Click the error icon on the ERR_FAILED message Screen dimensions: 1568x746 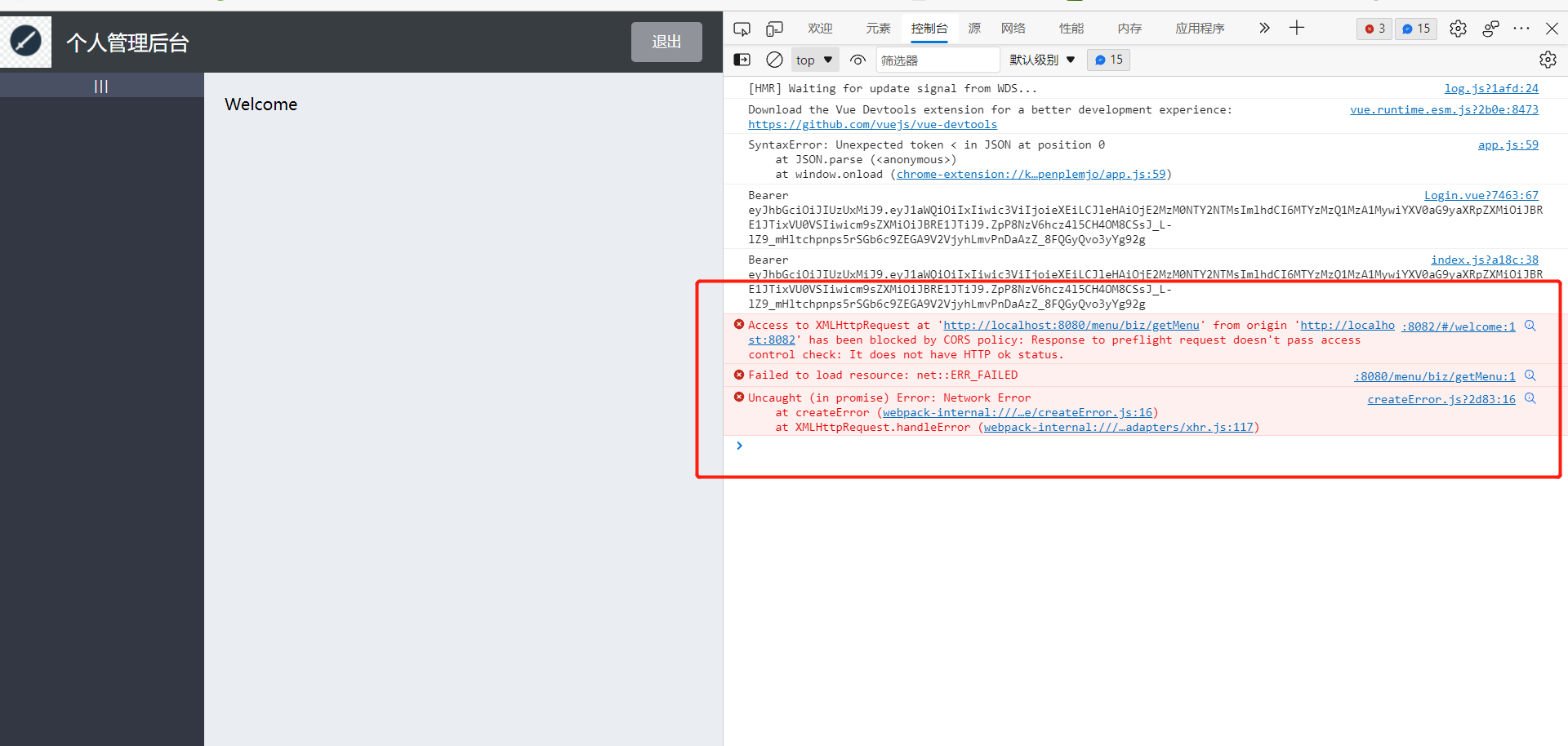(x=739, y=375)
